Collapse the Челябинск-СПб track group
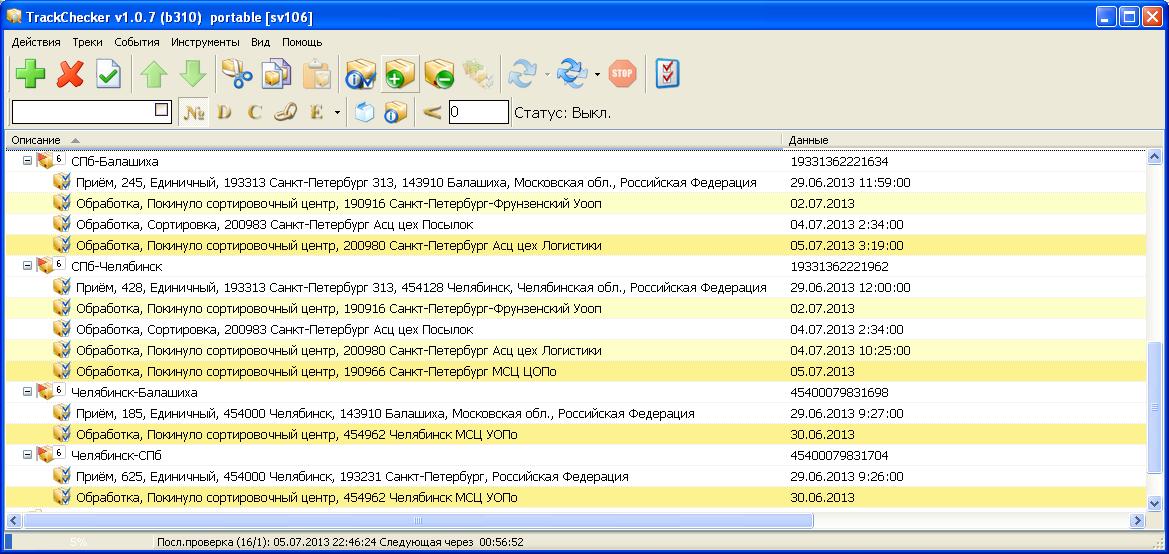This screenshot has width=1169, height=554. pos(27,455)
